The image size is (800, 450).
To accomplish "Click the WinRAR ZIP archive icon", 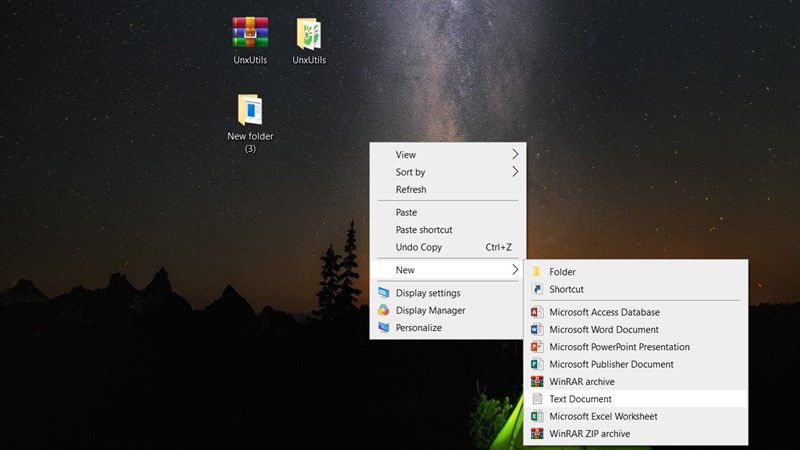I will pyautogui.click(x=537, y=434).
